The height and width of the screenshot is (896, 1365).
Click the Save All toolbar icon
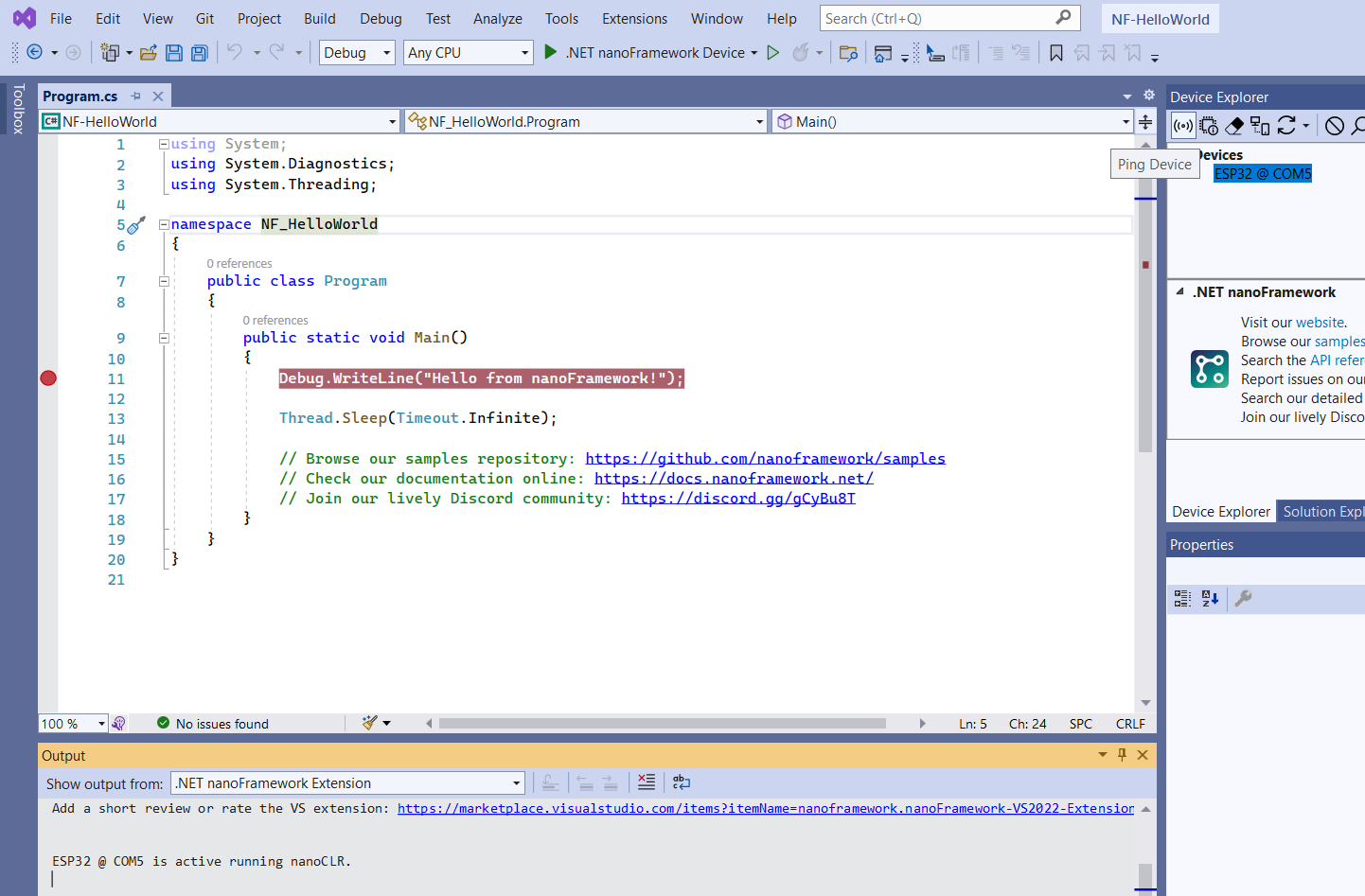click(x=199, y=53)
